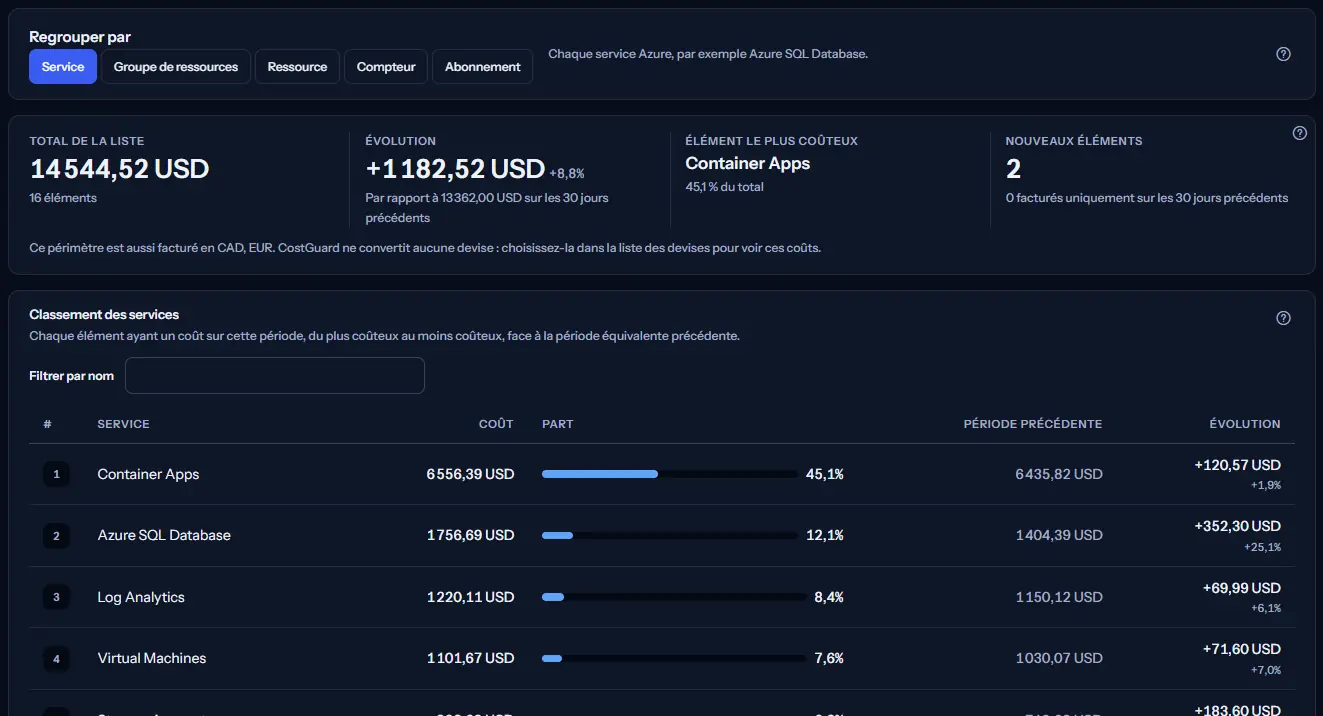Image resolution: width=1323 pixels, height=716 pixels.
Task: Click rank badge 2 for Azure SQL Database
Action: click(56, 536)
